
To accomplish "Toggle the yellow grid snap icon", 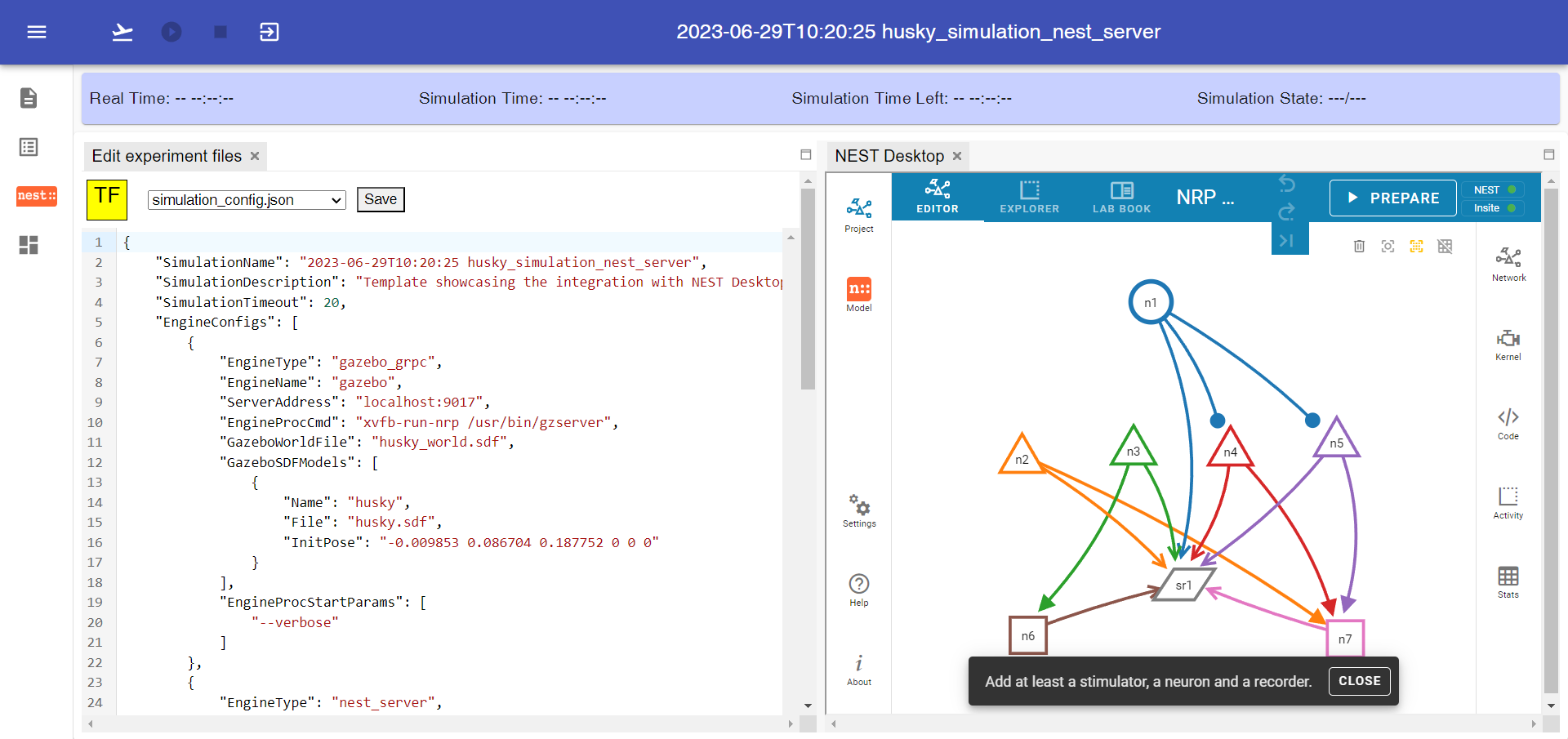I will coord(1416,246).
